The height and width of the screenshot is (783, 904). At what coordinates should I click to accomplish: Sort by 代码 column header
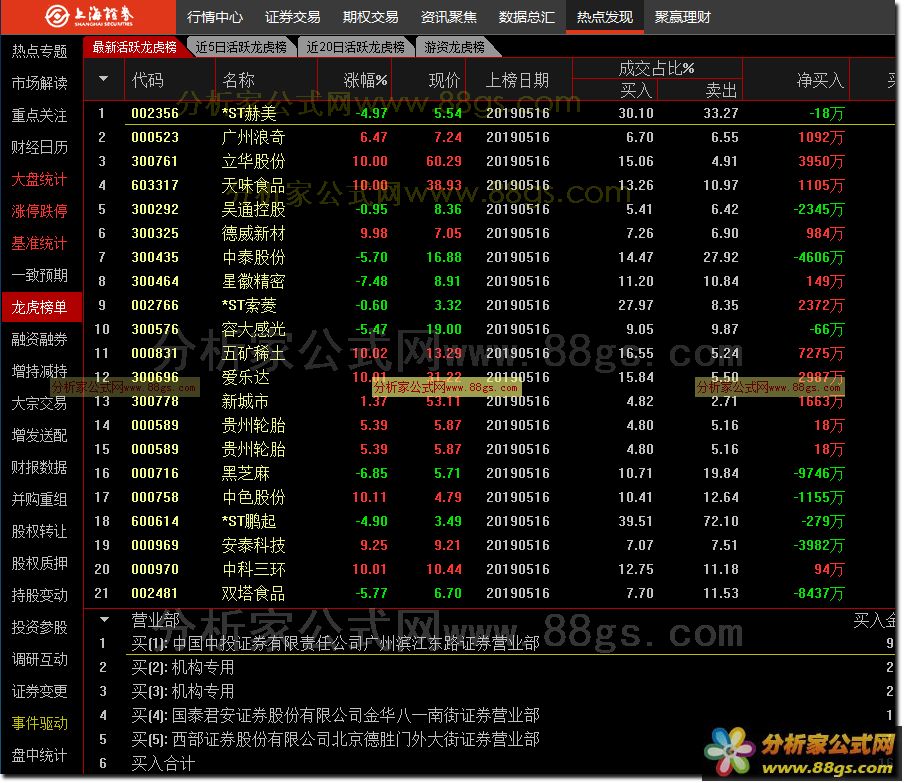pos(148,80)
